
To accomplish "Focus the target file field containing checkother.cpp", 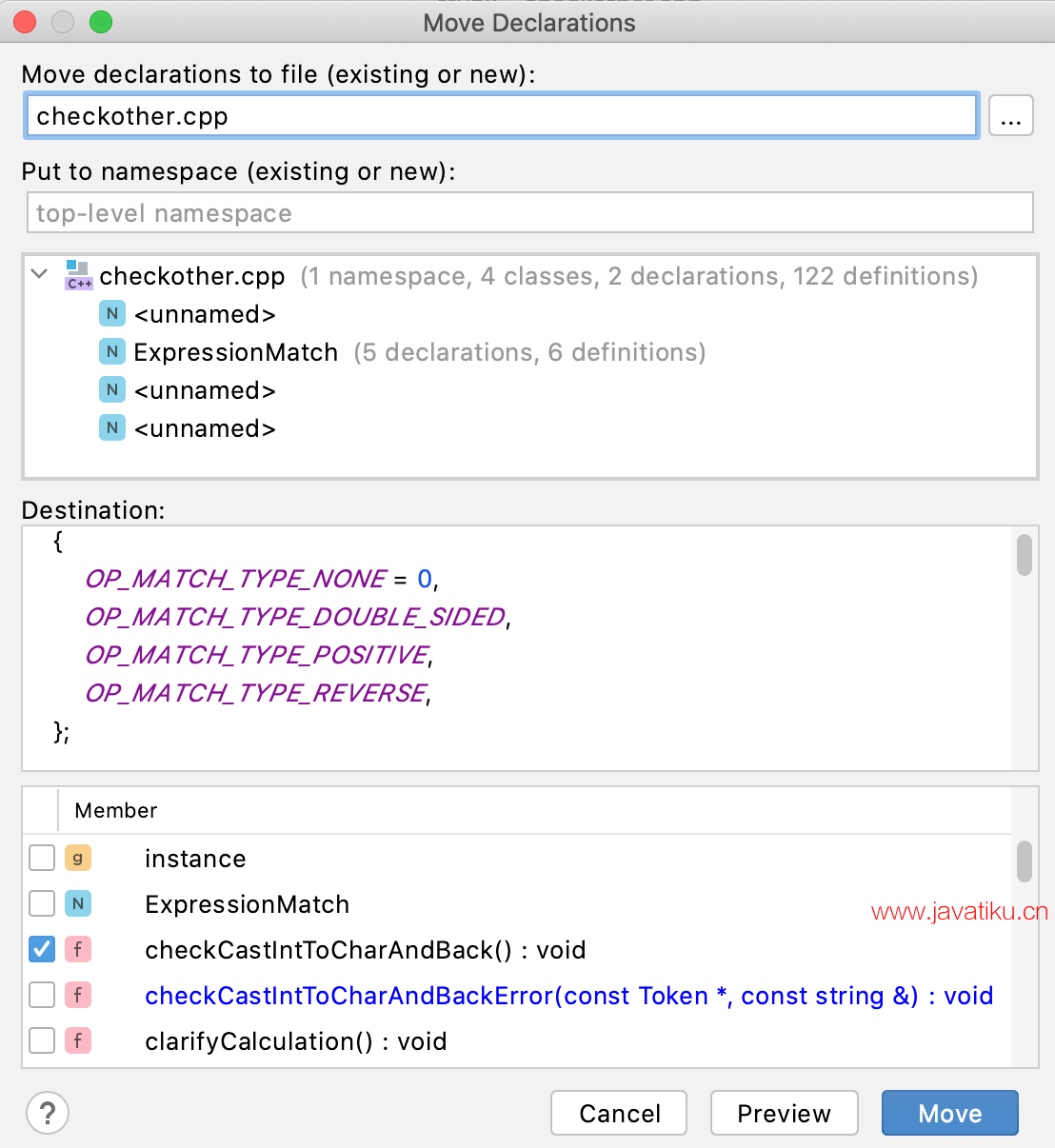I will 502,116.
